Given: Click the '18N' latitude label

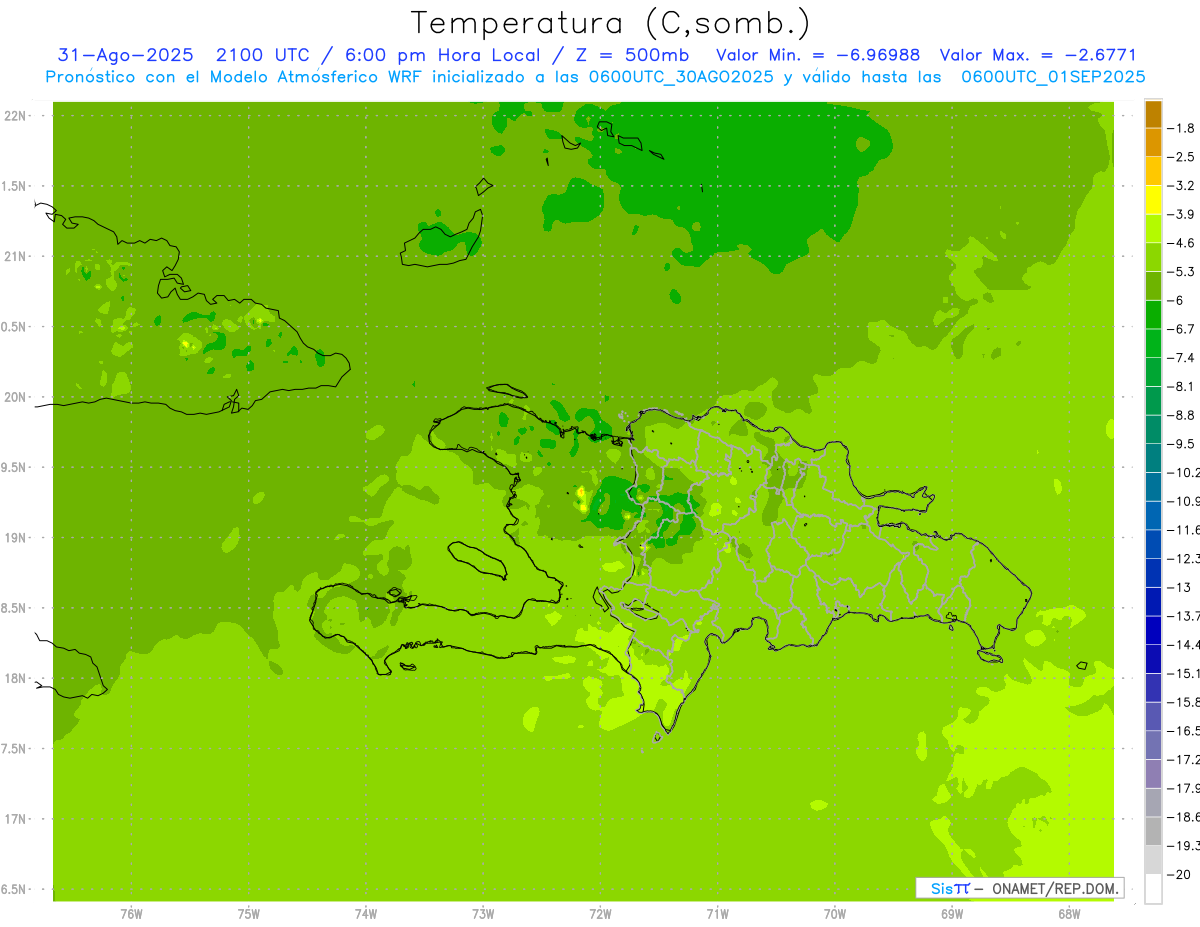Looking at the screenshot, I should click(x=16, y=678).
